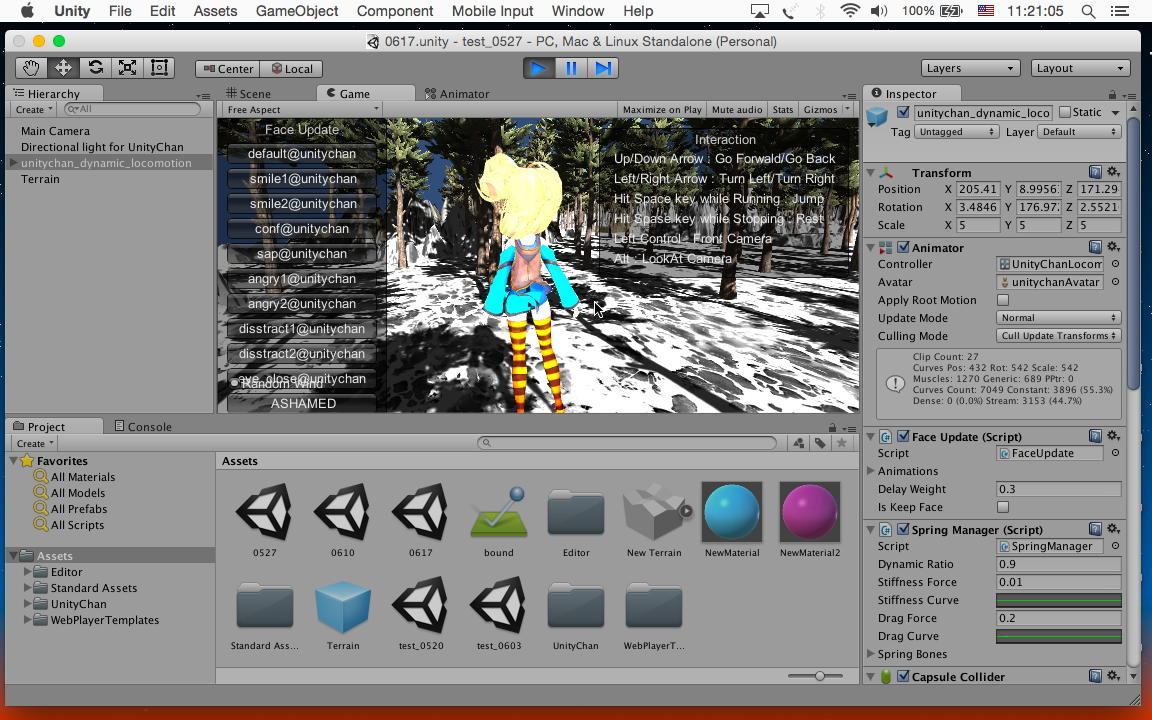Toggle the Static checkbox in Inspector
This screenshot has height=720, width=1152.
click(x=1065, y=112)
